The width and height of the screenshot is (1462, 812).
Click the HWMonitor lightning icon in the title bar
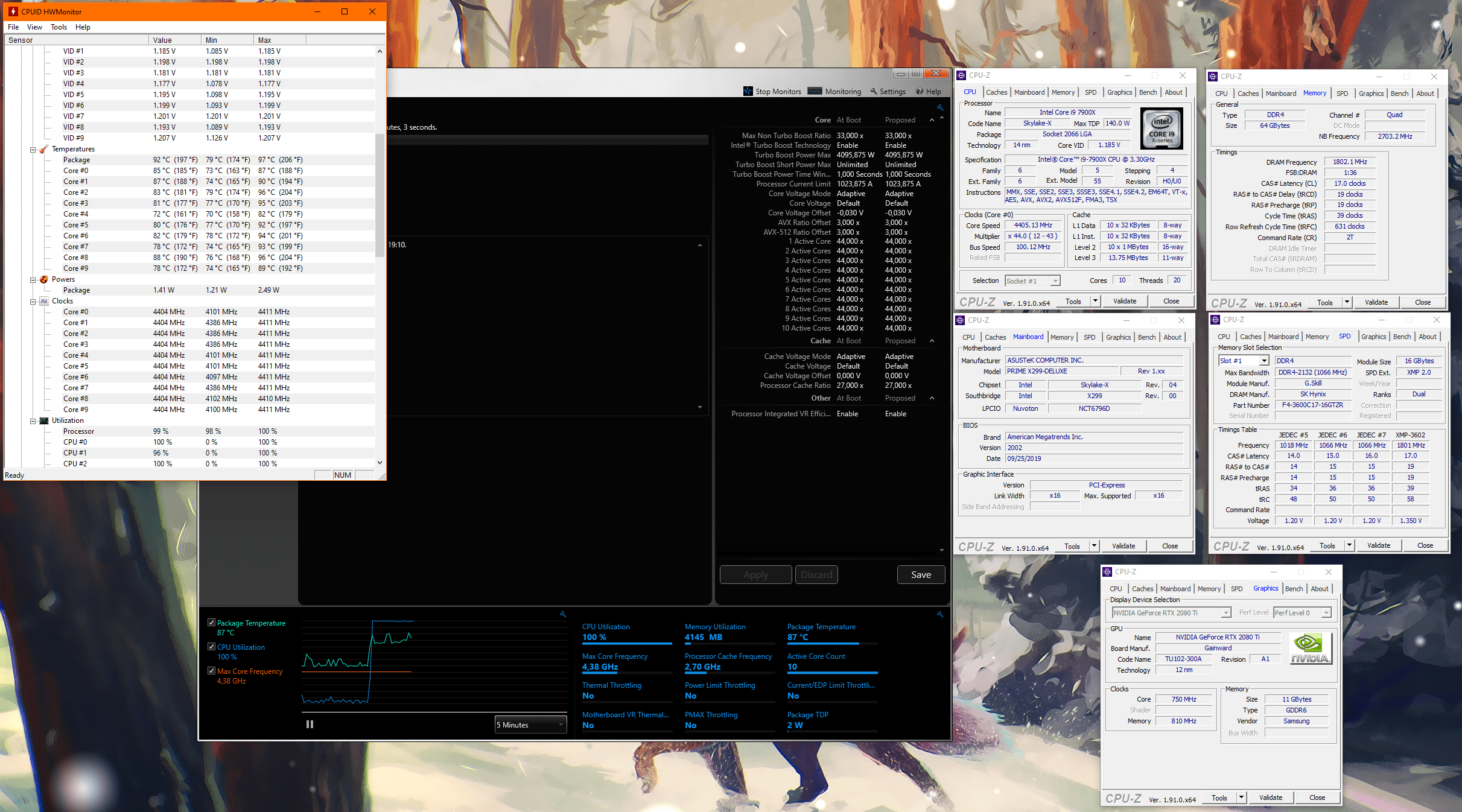13,11
